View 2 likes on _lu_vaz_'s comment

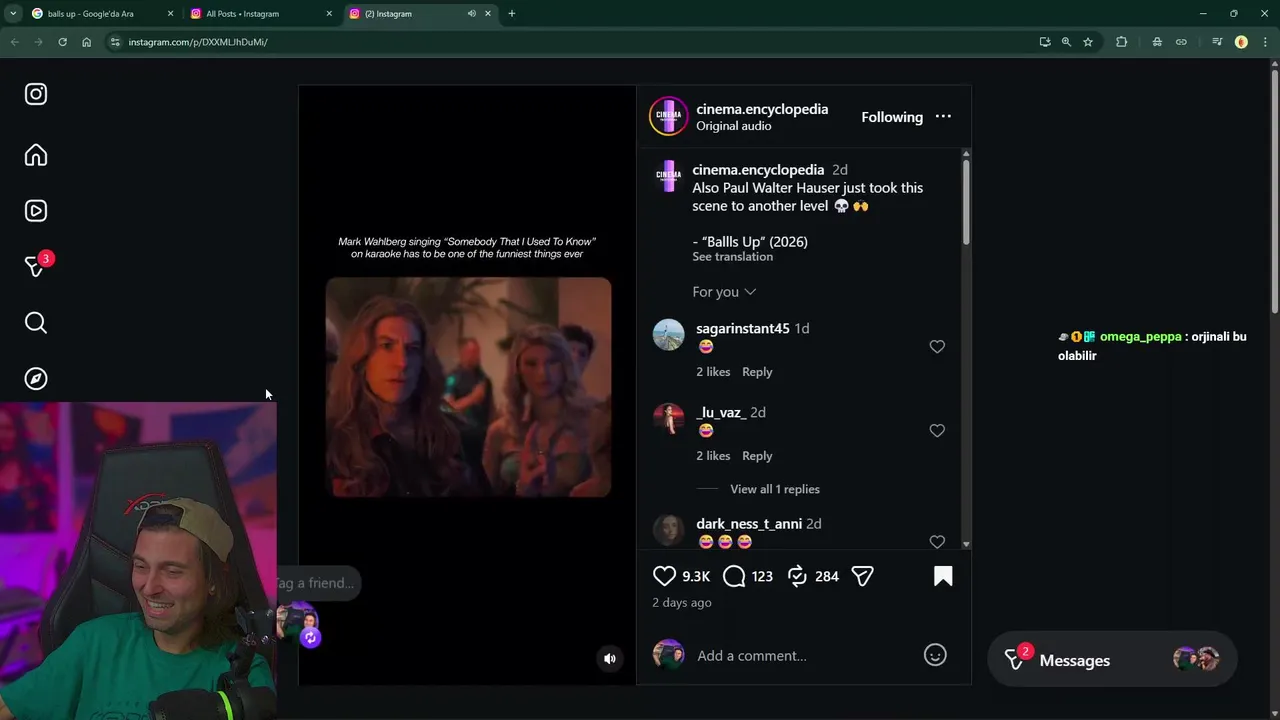713,456
